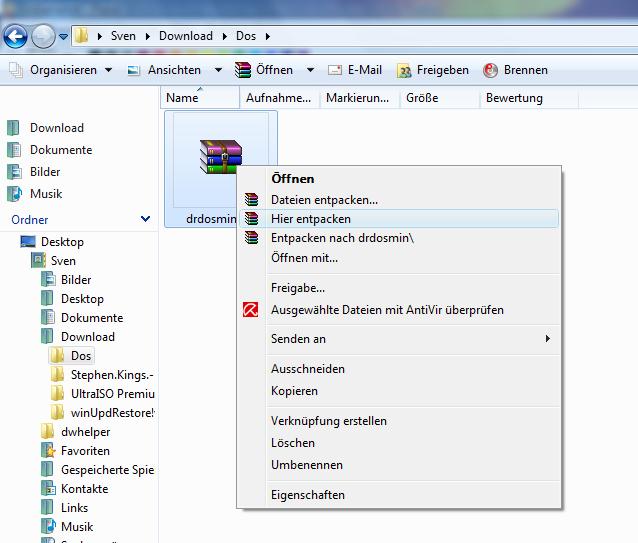
Task: Click the AntiVir umbrella icon in the context menu
Action: tap(252, 310)
